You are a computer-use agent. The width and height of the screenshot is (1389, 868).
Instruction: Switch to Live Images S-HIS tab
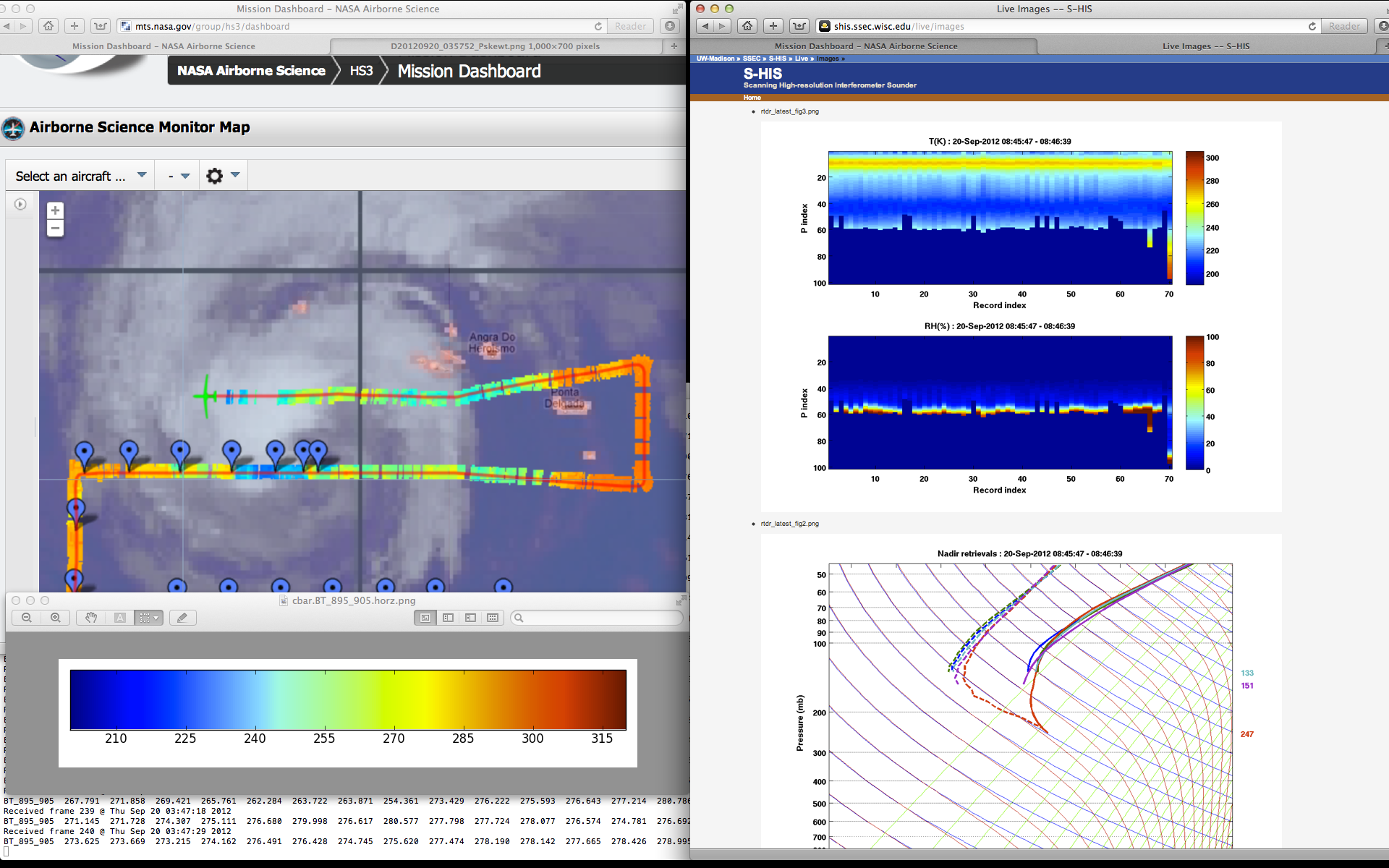click(x=1205, y=46)
